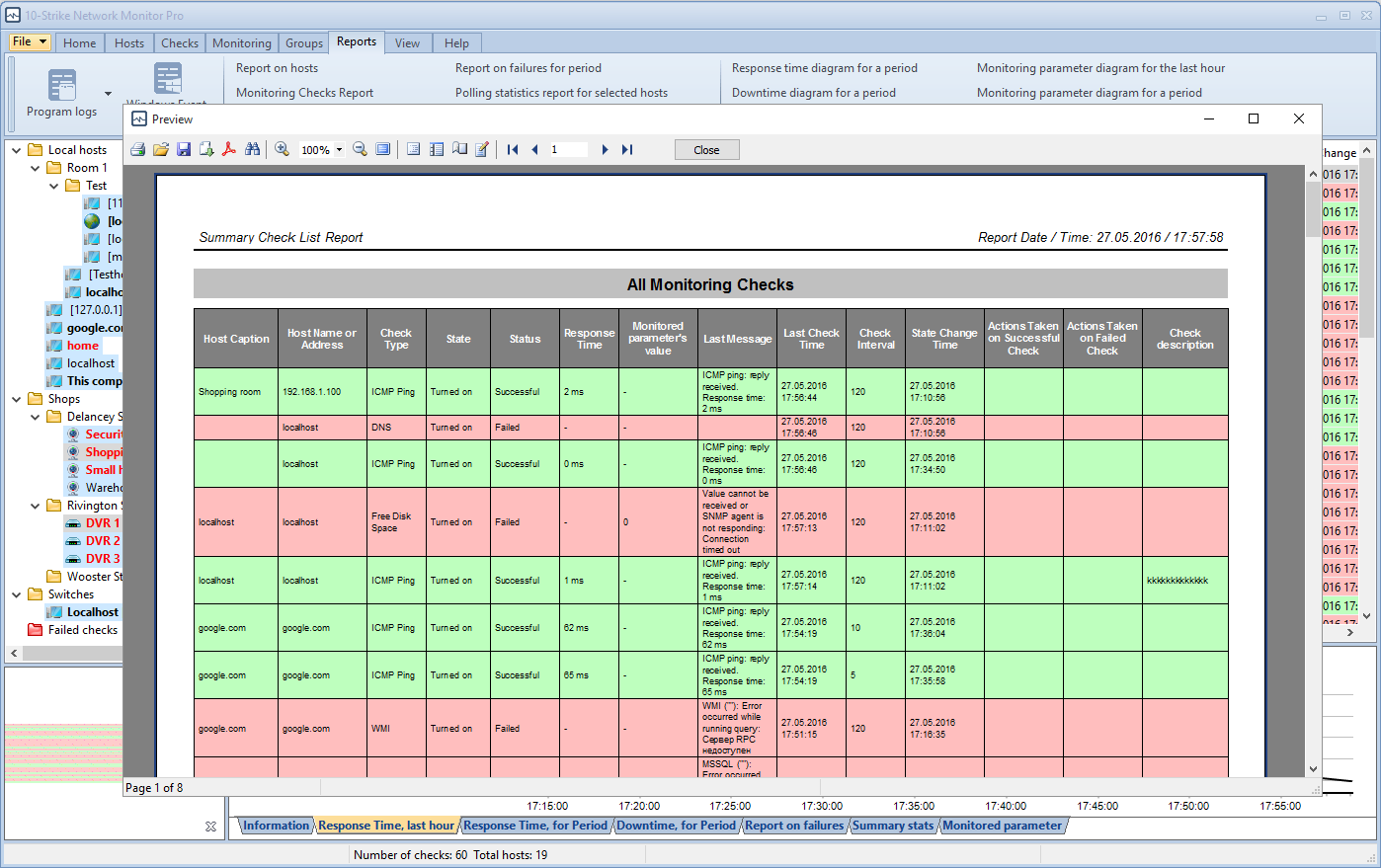Image resolution: width=1381 pixels, height=868 pixels.
Task: Click the Print icon in Preview toolbar
Action: pyautogui.click(x=138, y=149)
